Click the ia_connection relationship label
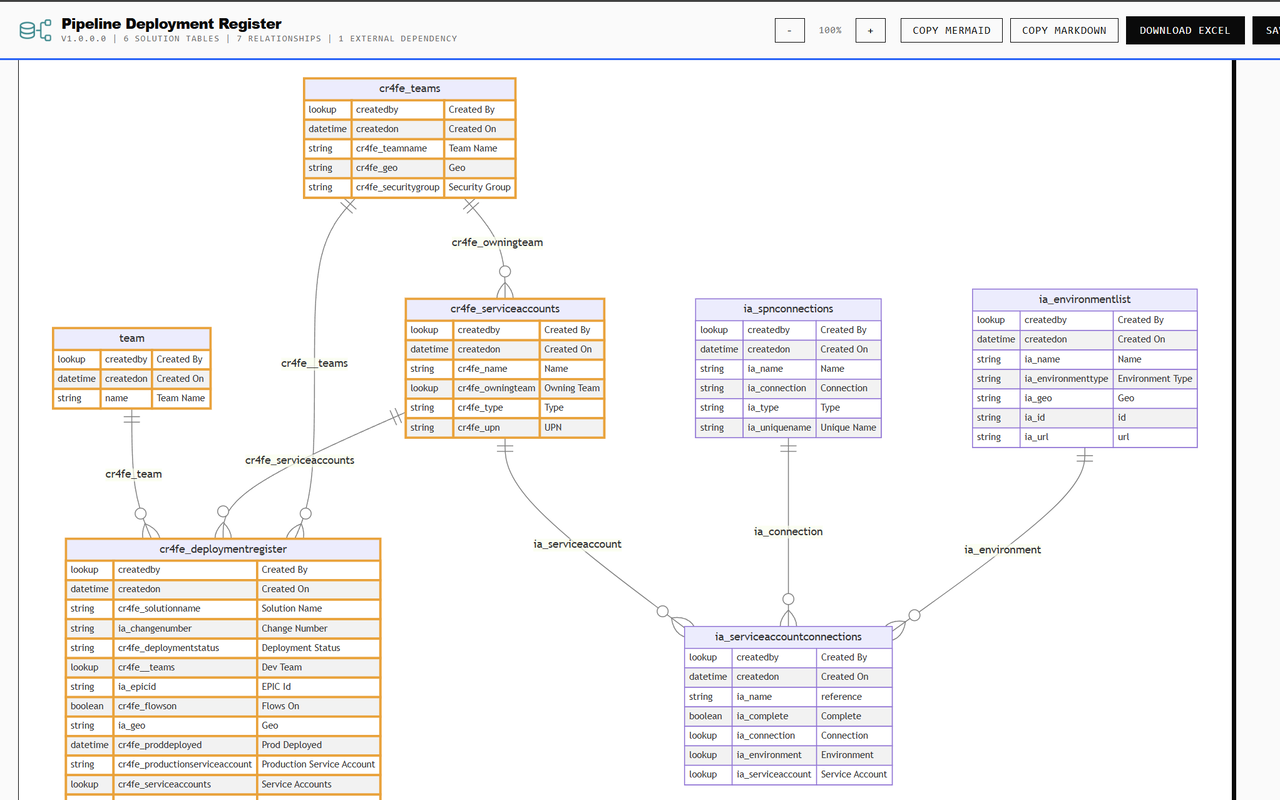The height and width of the screenshot is (800, 1280). coord(788,532)
